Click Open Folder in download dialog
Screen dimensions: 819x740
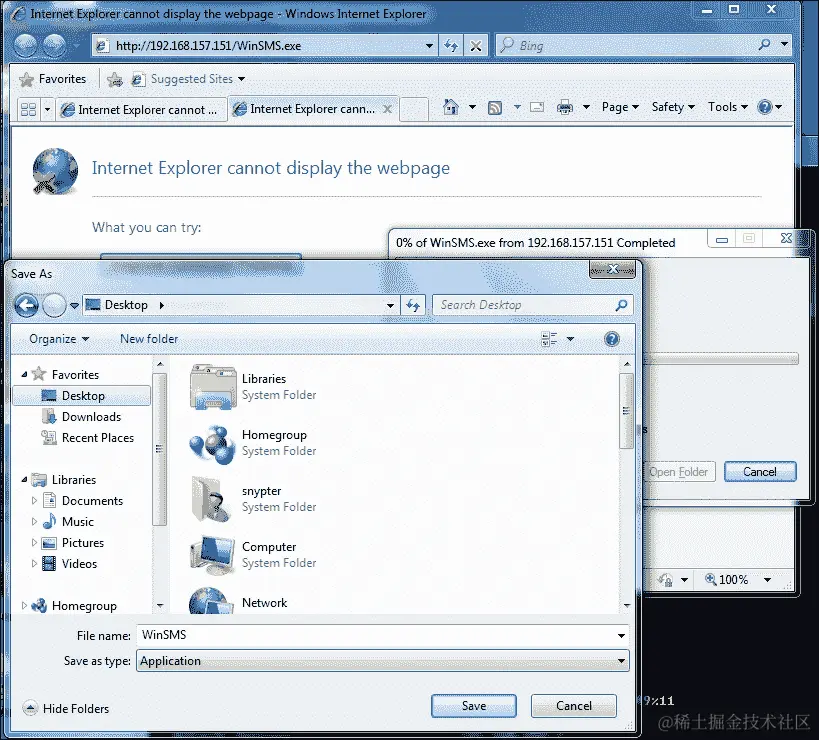tap(678, 472)
